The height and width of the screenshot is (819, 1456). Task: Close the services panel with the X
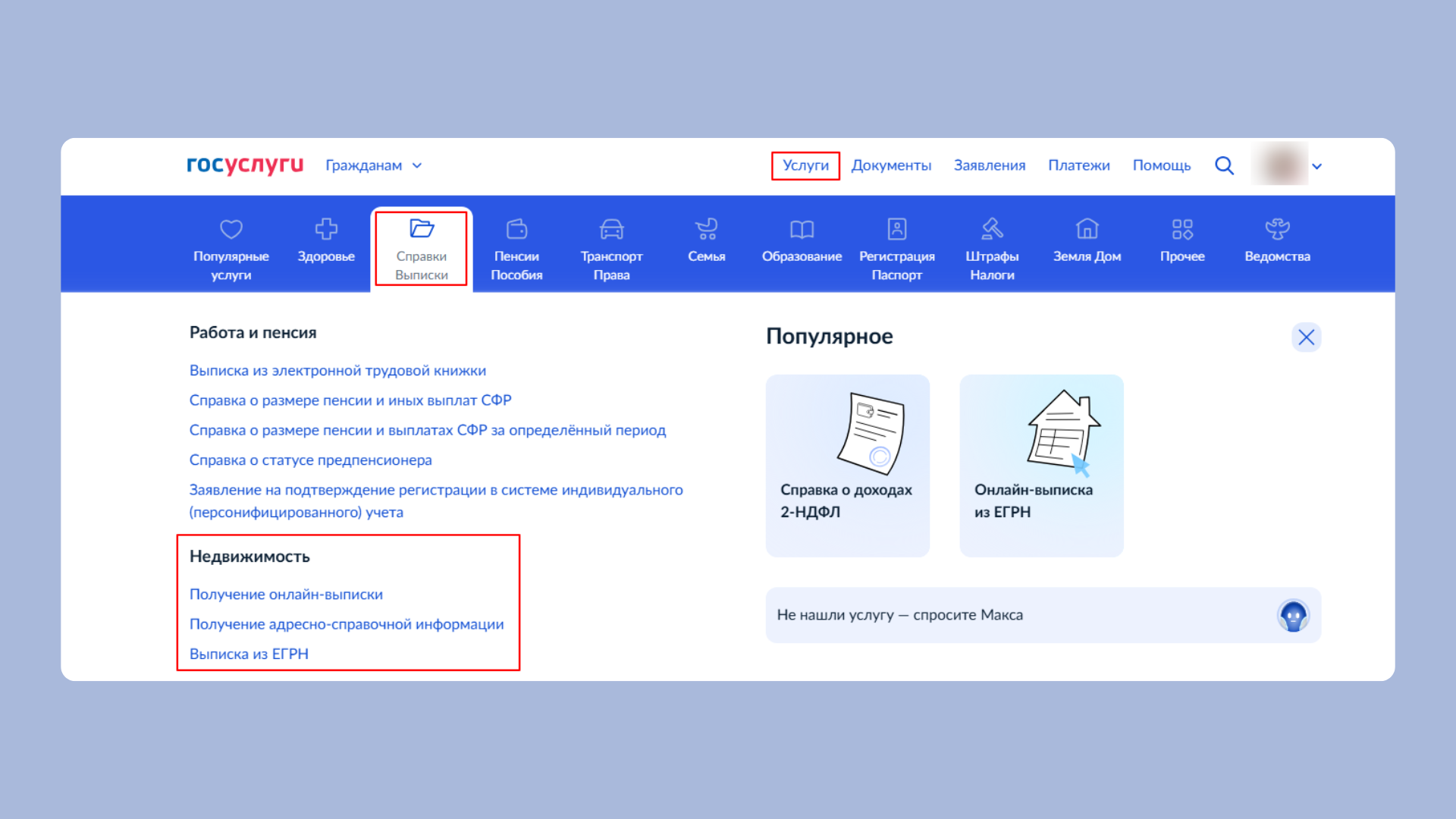1306,337
